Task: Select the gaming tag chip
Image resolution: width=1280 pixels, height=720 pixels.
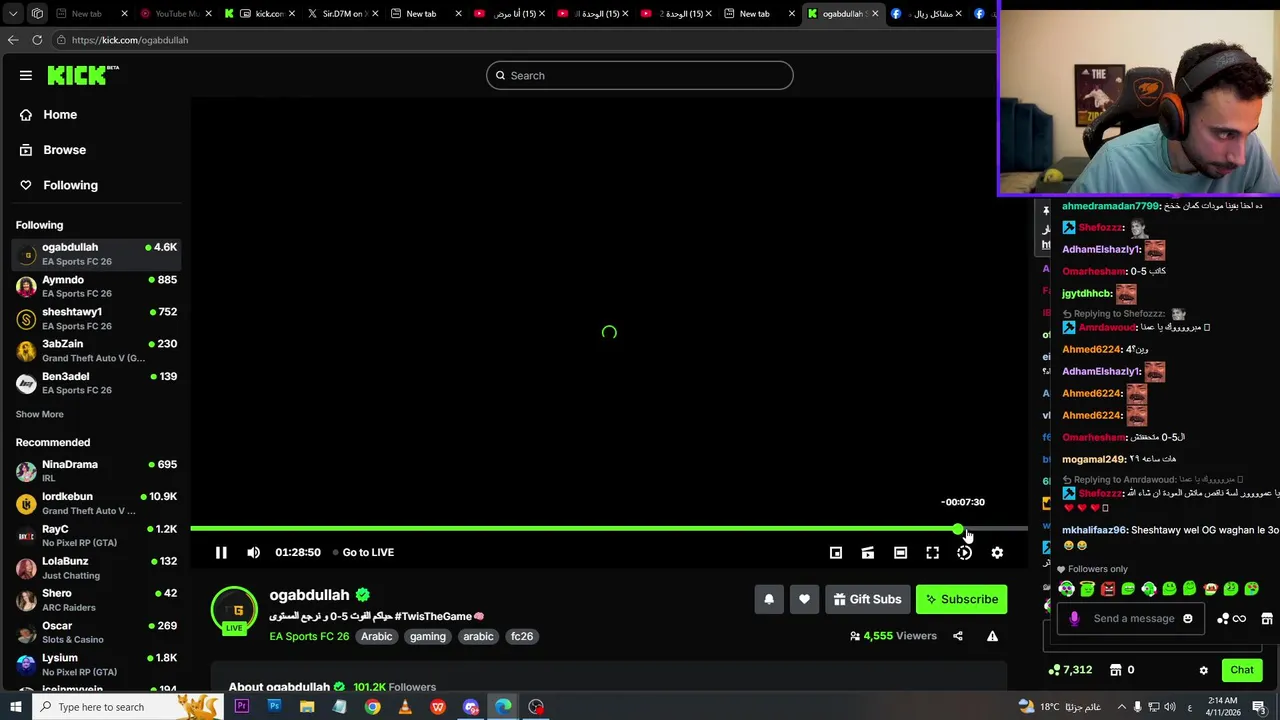Action: (427, 636)
